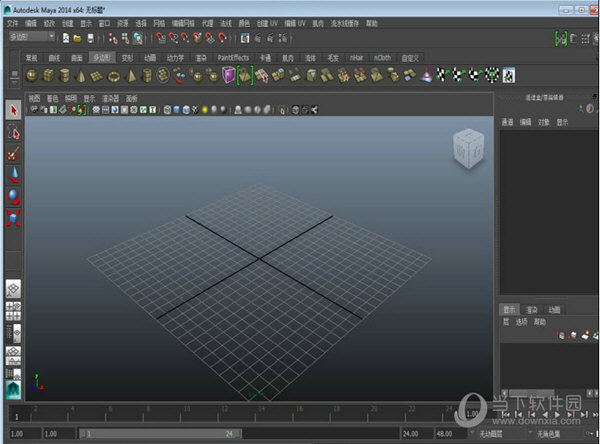Click the layer editor horizontal scrollbar
Screen dimensions: 600x444
(x=532, y=393)
